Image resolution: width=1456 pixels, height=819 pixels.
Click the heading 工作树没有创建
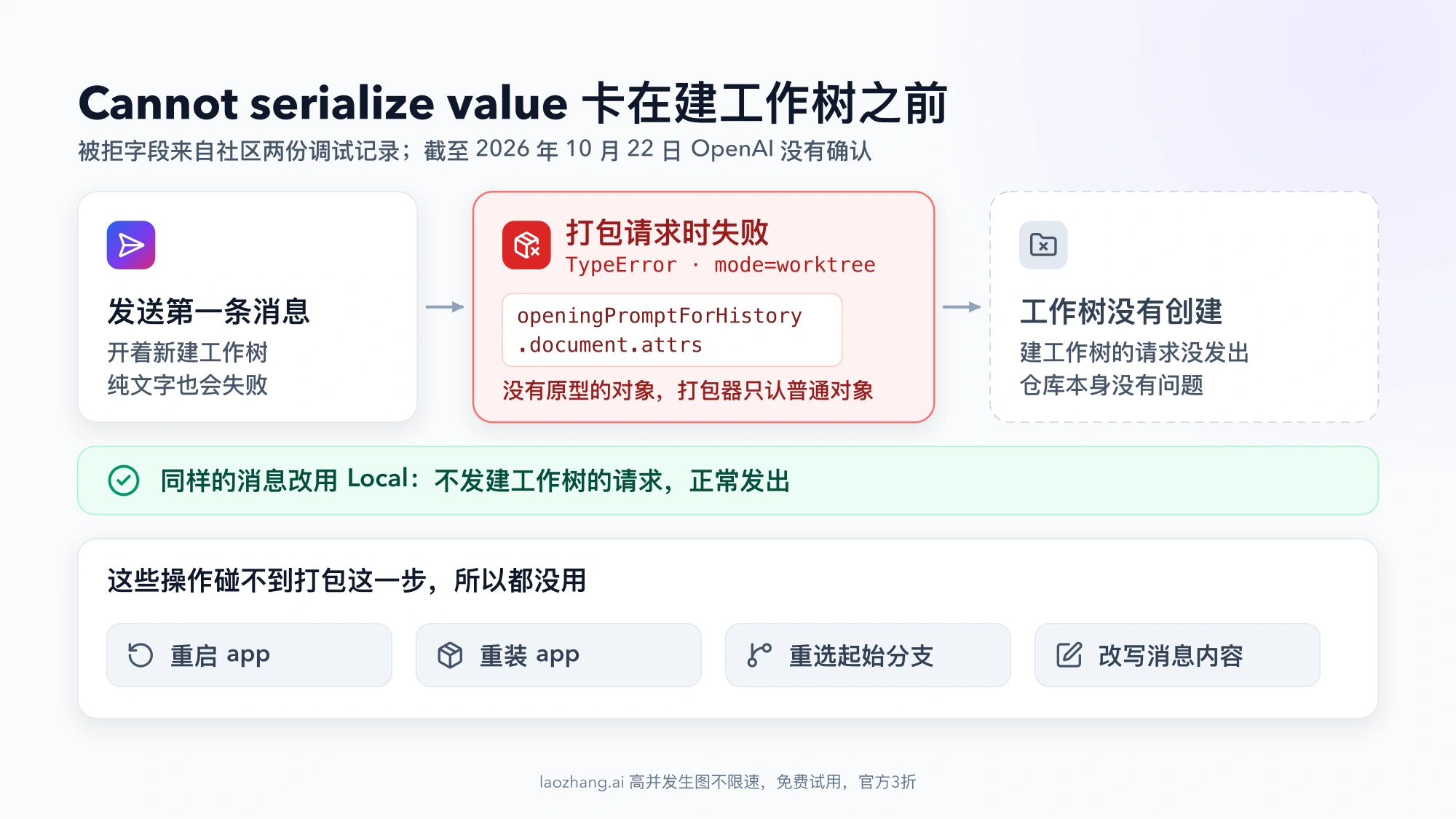pos(1121,311)
